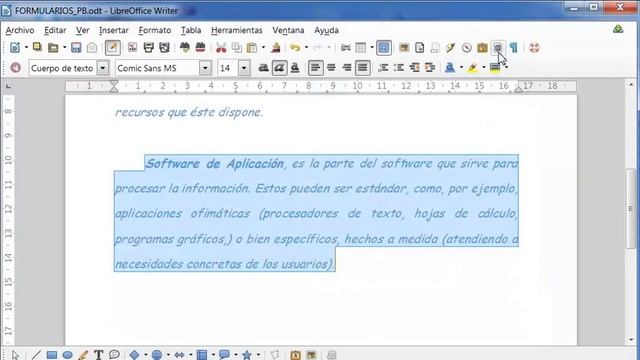Save the document with floppy icon
Image resolution: width=640 pixels, height=360 pixels.
[x=76, y=47]
